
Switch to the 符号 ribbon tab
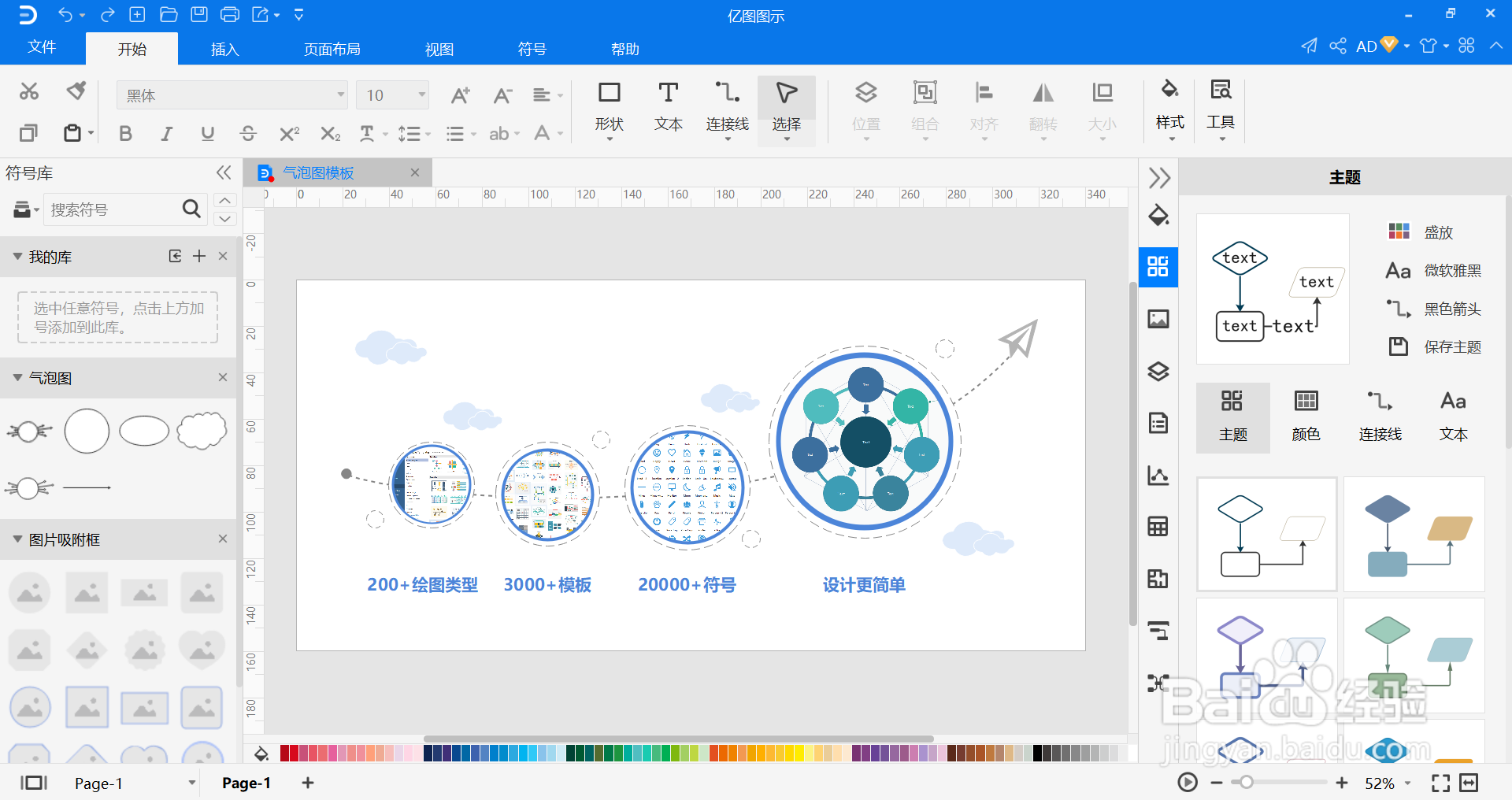pyautogui.click(x=532, y=49)
